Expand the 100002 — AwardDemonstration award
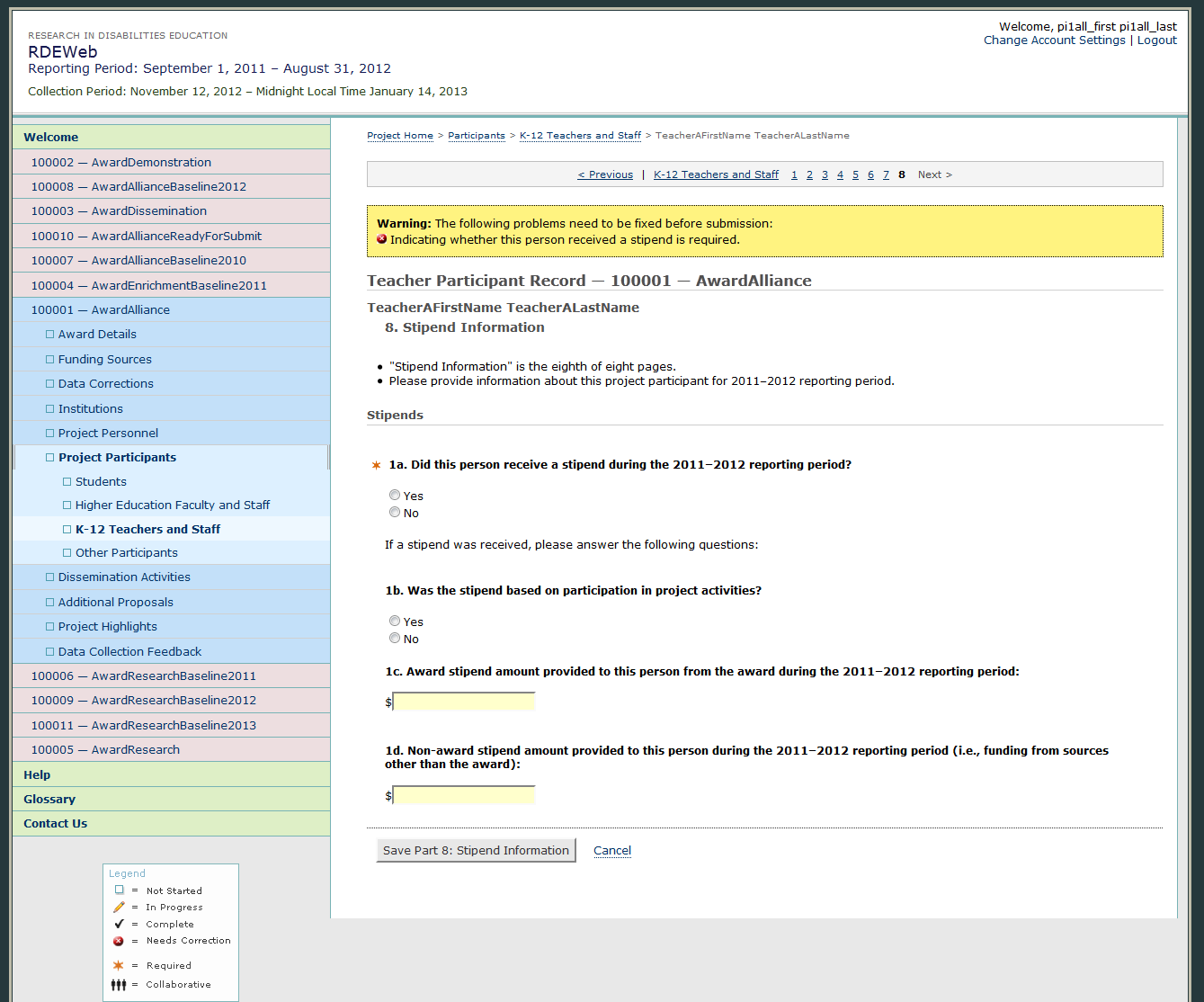1204x1002 pixels. 120,162
